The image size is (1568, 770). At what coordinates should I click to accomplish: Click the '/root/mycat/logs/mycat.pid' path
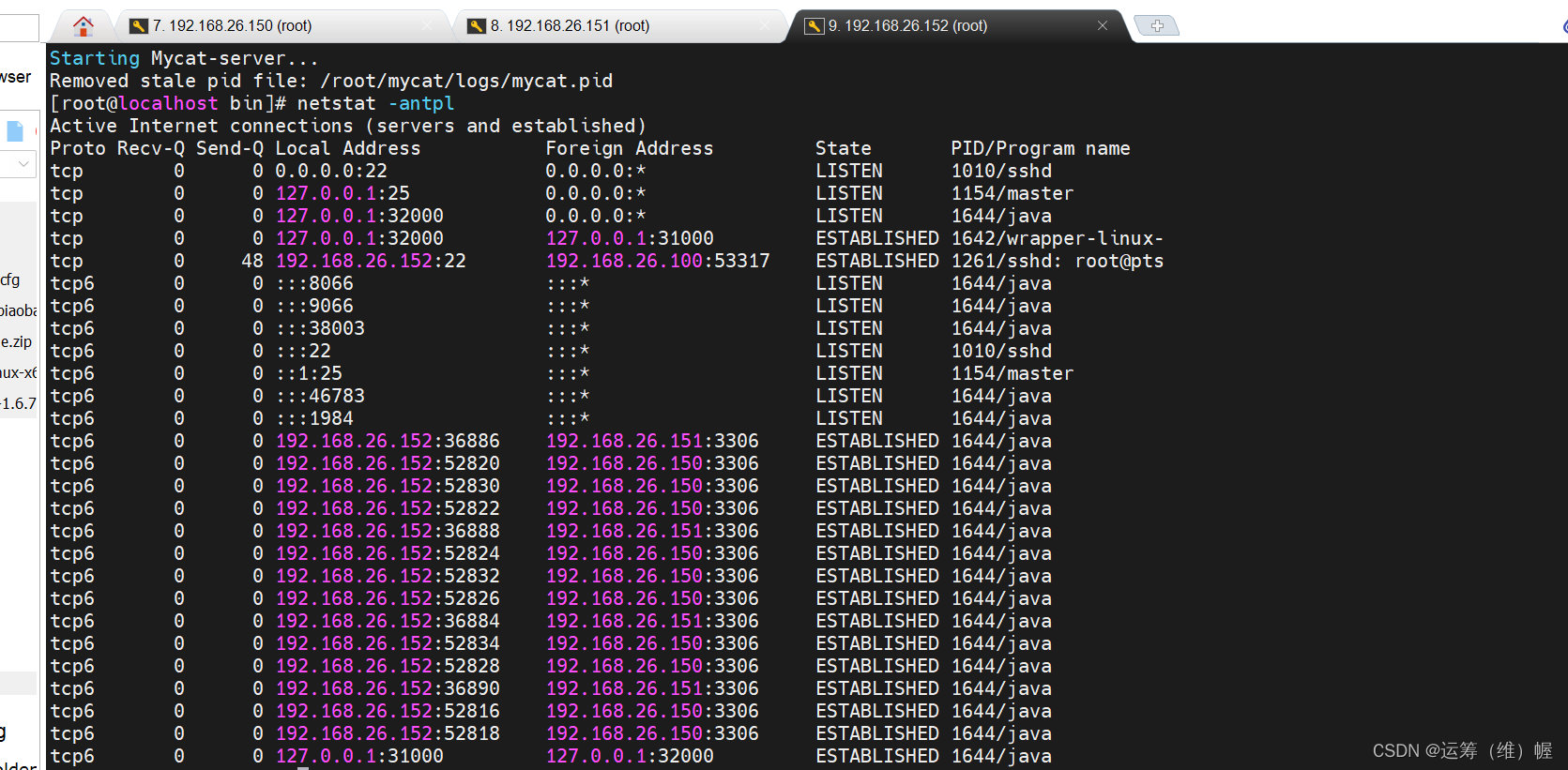466,81
